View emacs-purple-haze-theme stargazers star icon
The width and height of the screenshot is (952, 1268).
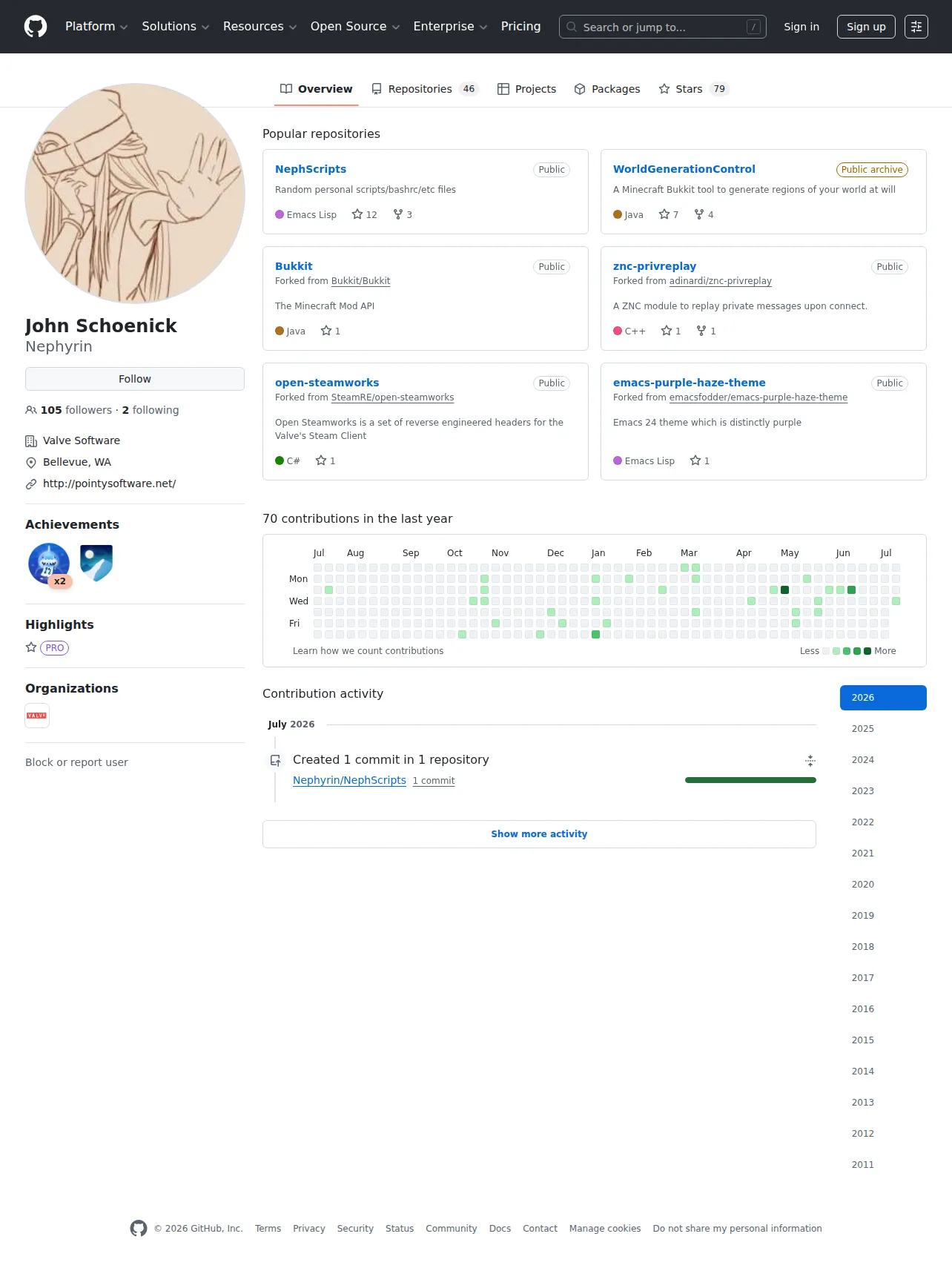[x=695, y=460]
